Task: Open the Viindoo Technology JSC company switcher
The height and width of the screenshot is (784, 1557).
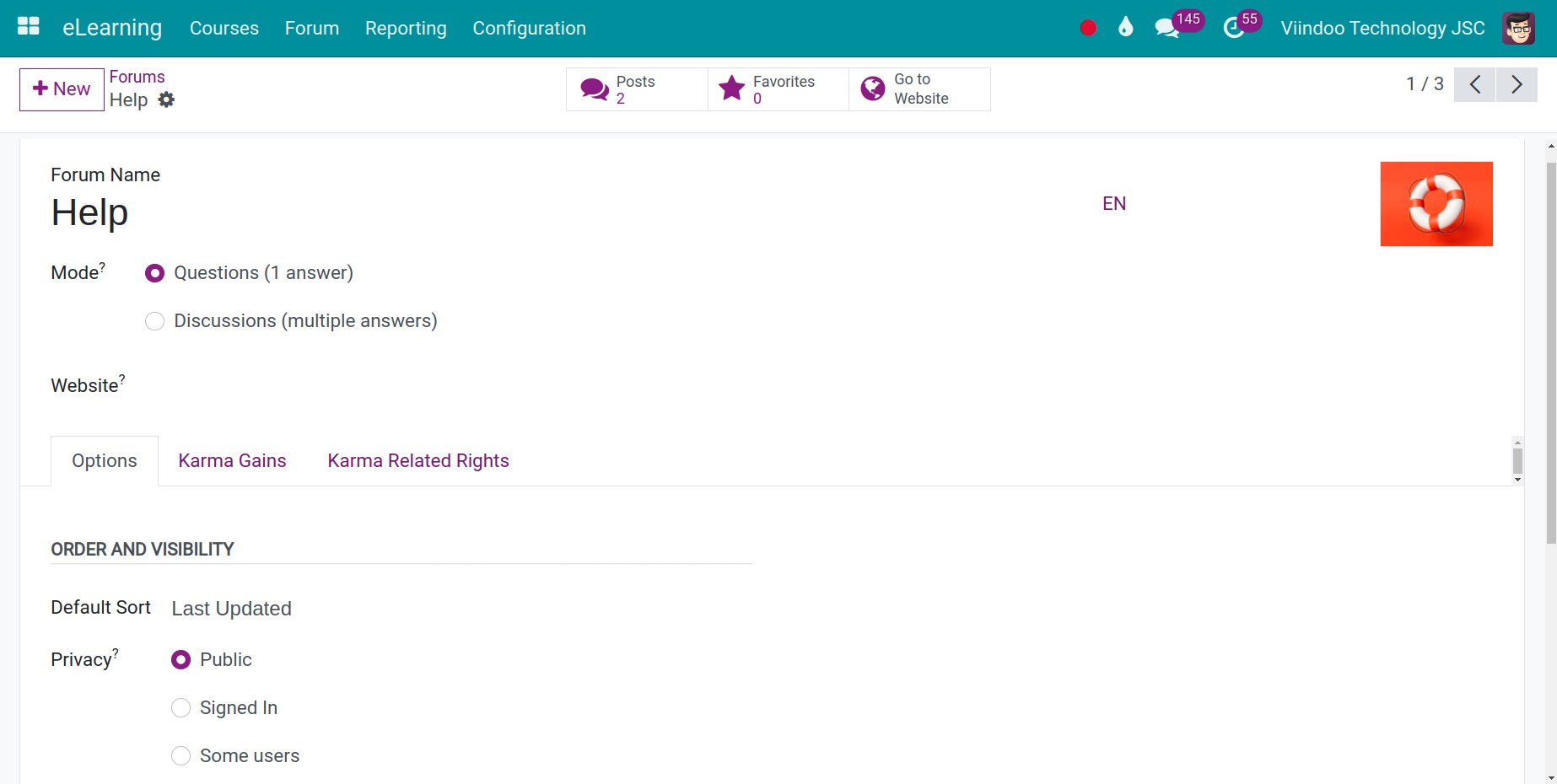Action: 1382,28
